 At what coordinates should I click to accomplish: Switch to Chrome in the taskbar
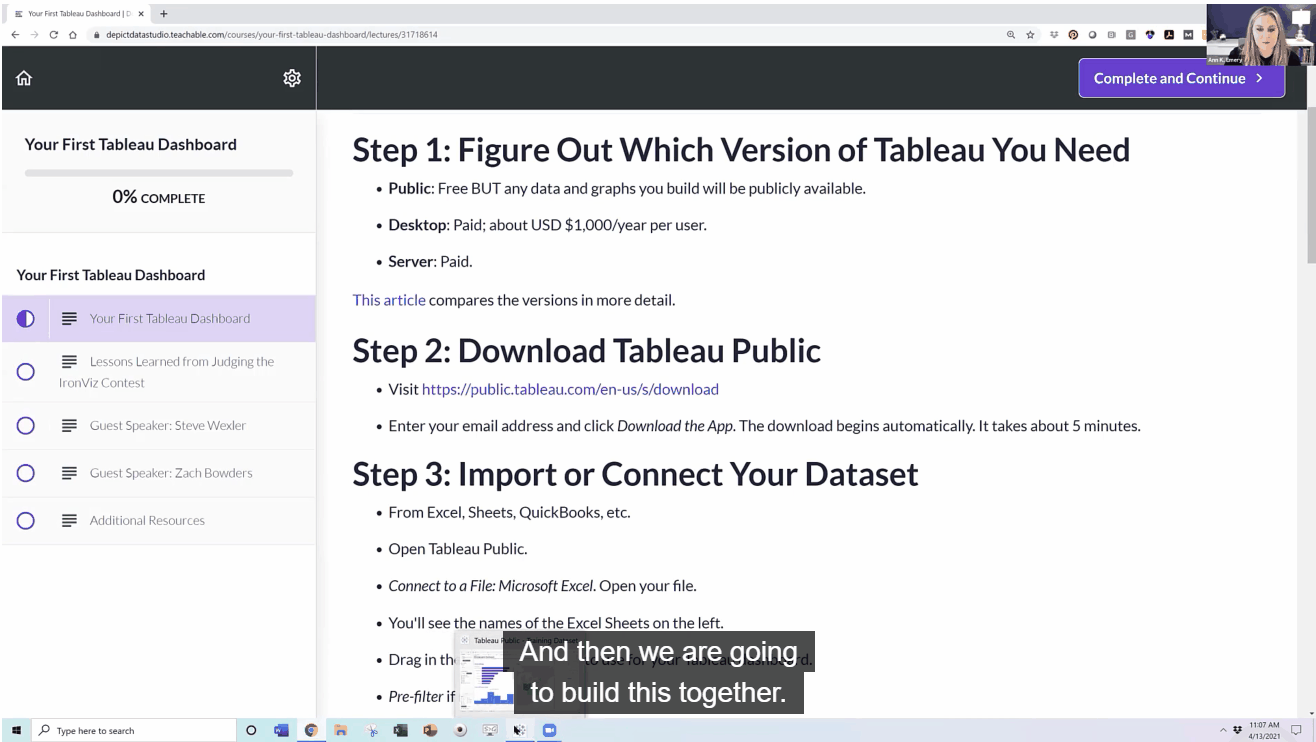pyautogui.click(x=311, y=730)
